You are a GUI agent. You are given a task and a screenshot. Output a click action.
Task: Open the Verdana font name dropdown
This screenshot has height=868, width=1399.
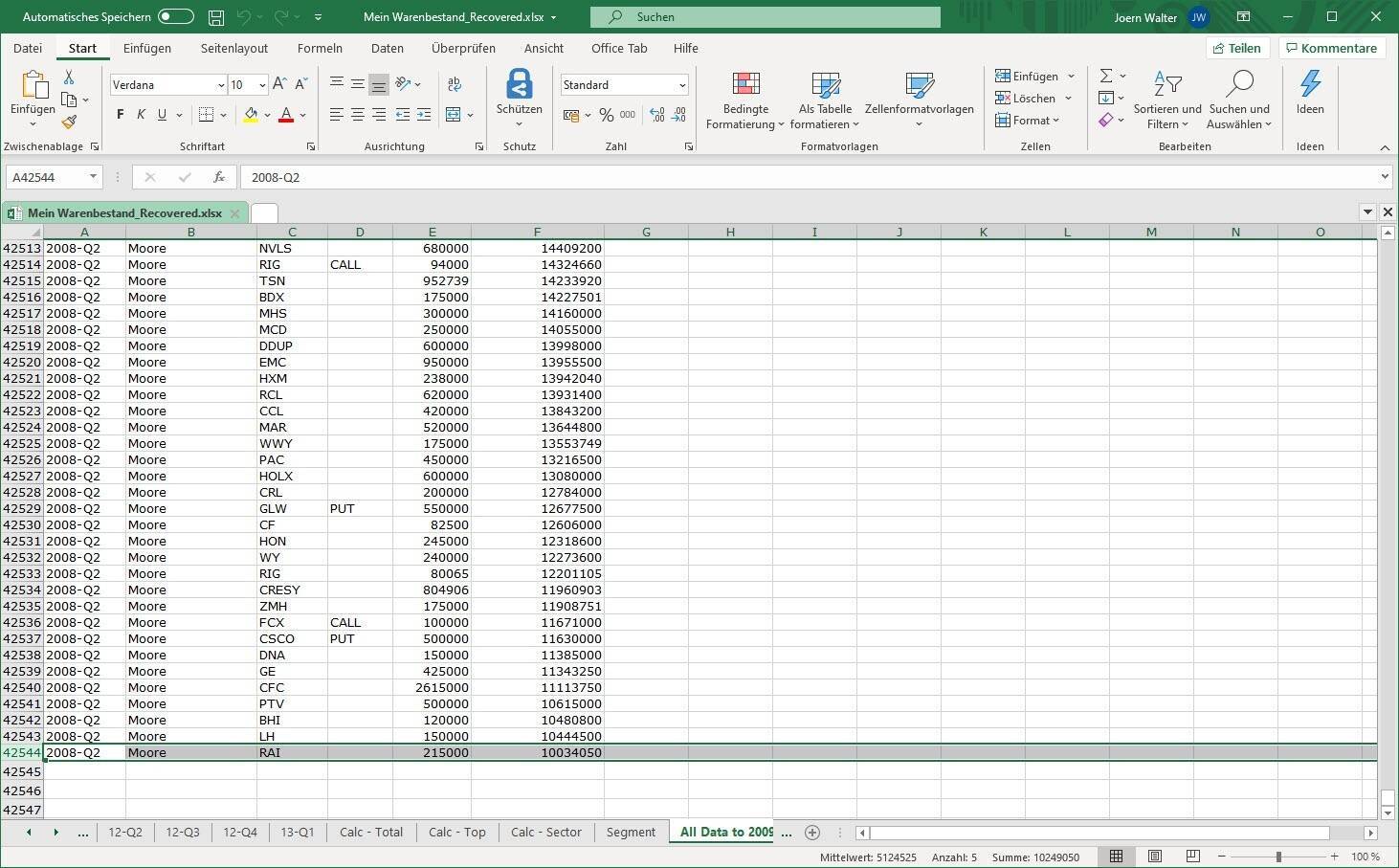pyautogui.click(x=221, y=85)
